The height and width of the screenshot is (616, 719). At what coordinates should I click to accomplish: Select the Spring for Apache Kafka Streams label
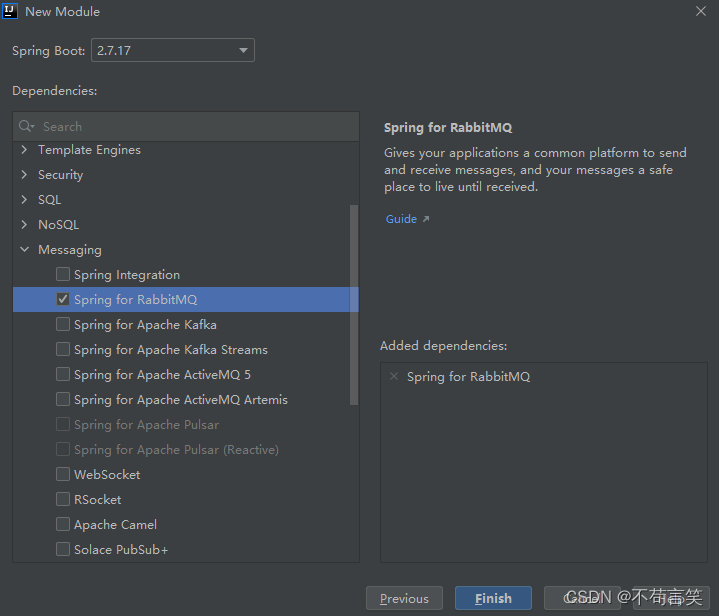171,350
